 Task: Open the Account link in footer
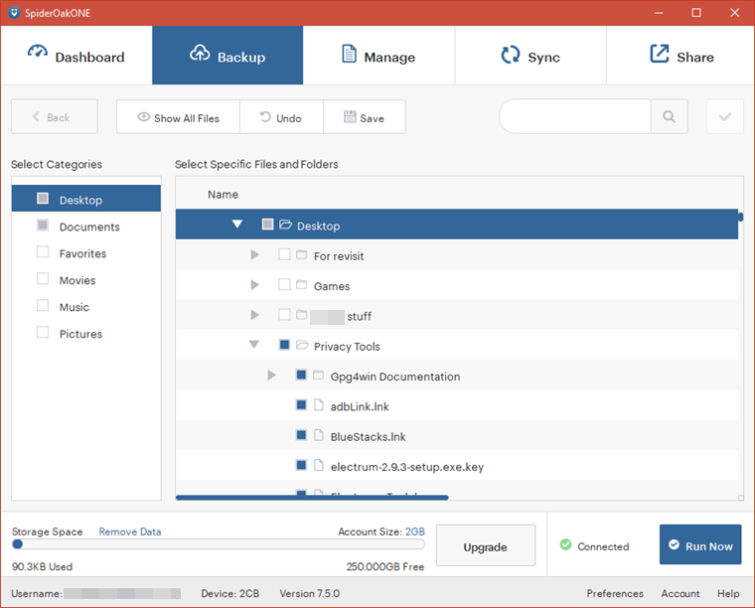tap(680, 594)
